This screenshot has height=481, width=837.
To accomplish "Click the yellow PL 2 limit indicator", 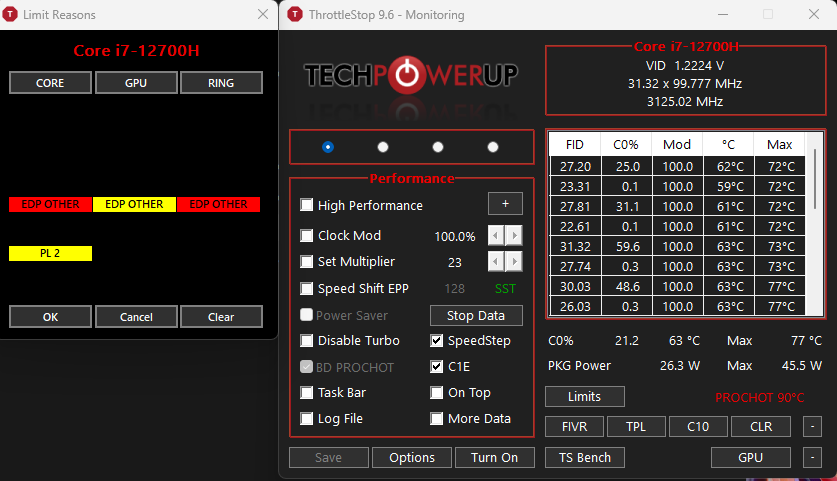I will (50, 253).
